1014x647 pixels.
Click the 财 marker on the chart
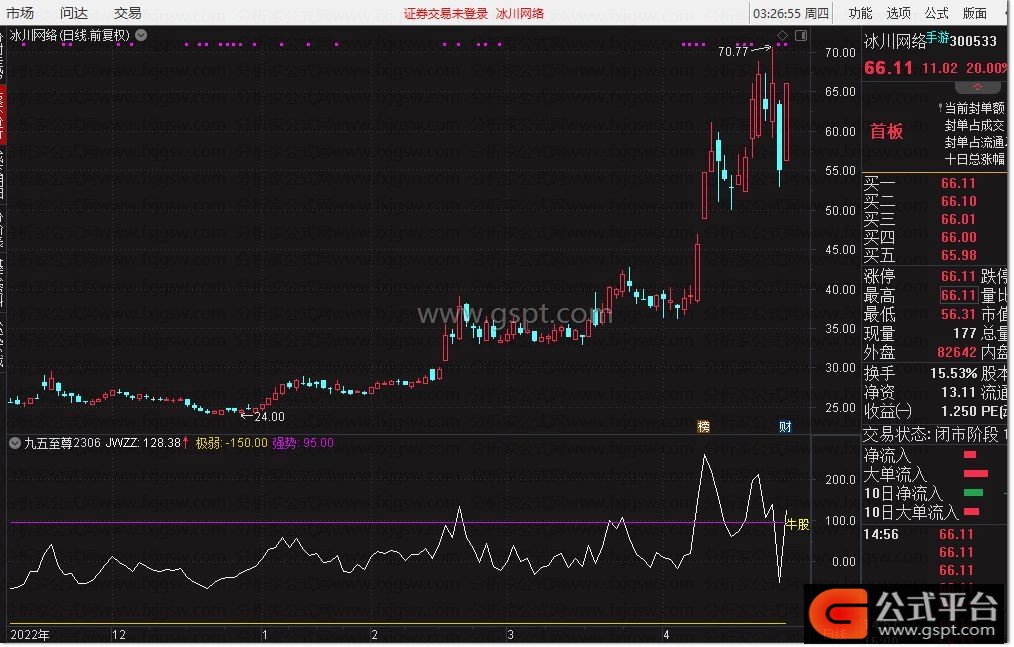785,426
